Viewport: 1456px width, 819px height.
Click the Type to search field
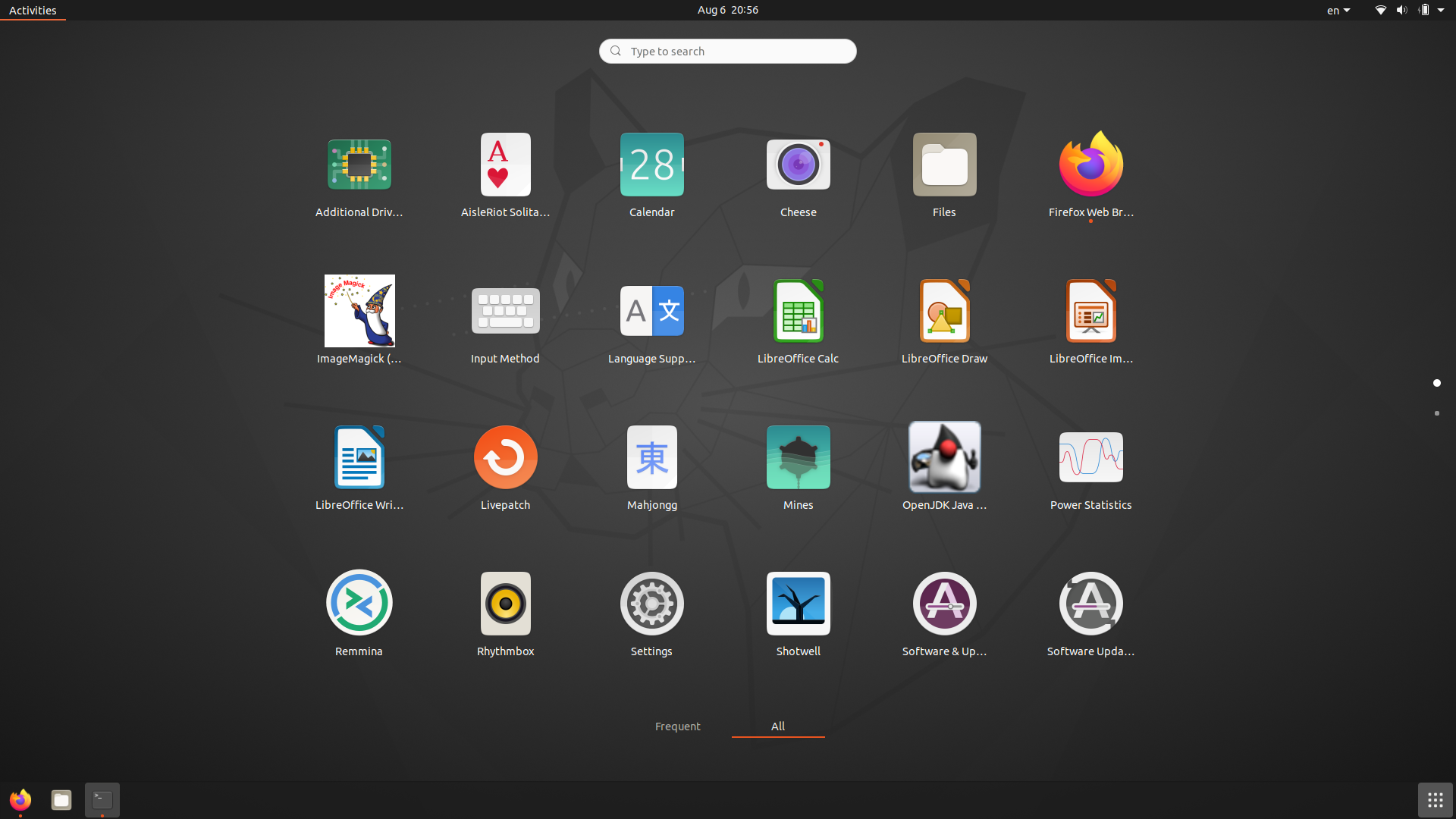coord(728,52)
